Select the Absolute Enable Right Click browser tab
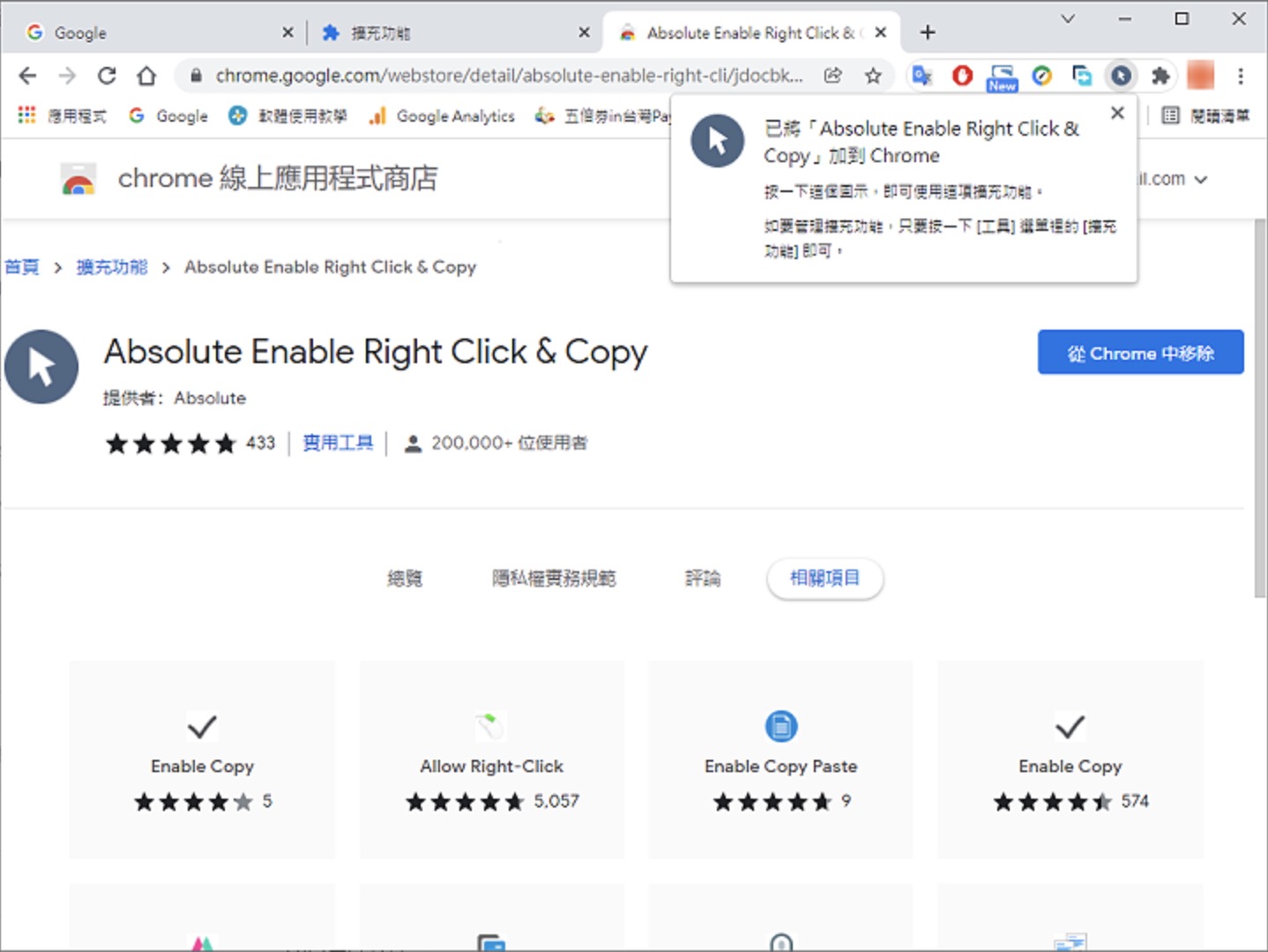Viewport: 1268px width, 952px height. click(x=751, y=33)
